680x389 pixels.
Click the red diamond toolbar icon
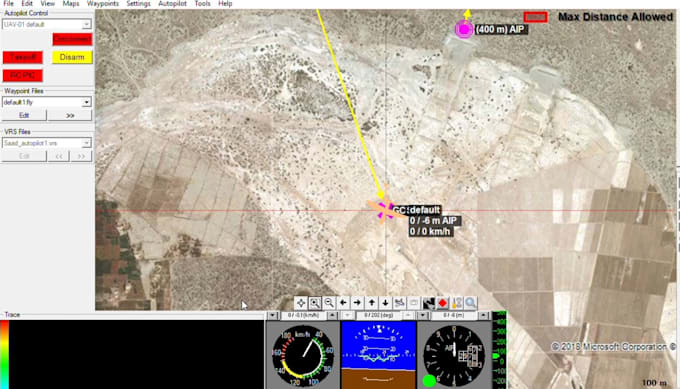point(442,303)
